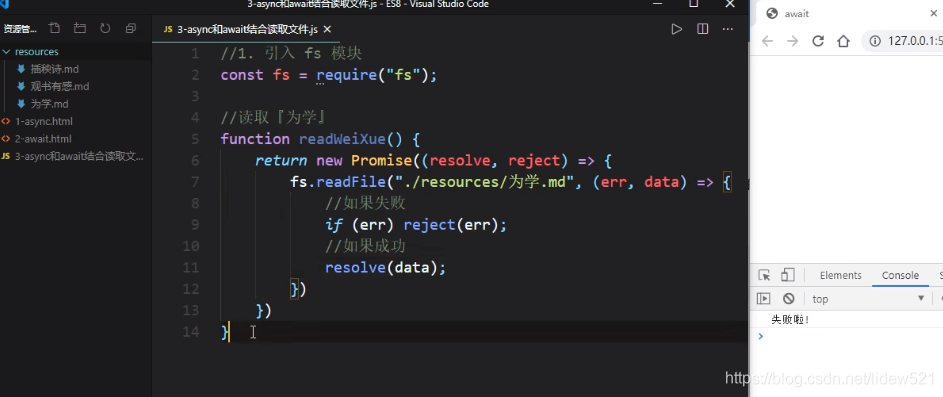Maximize the VS Code window
The image size is (943, 397).
click(x=693, y=4)
